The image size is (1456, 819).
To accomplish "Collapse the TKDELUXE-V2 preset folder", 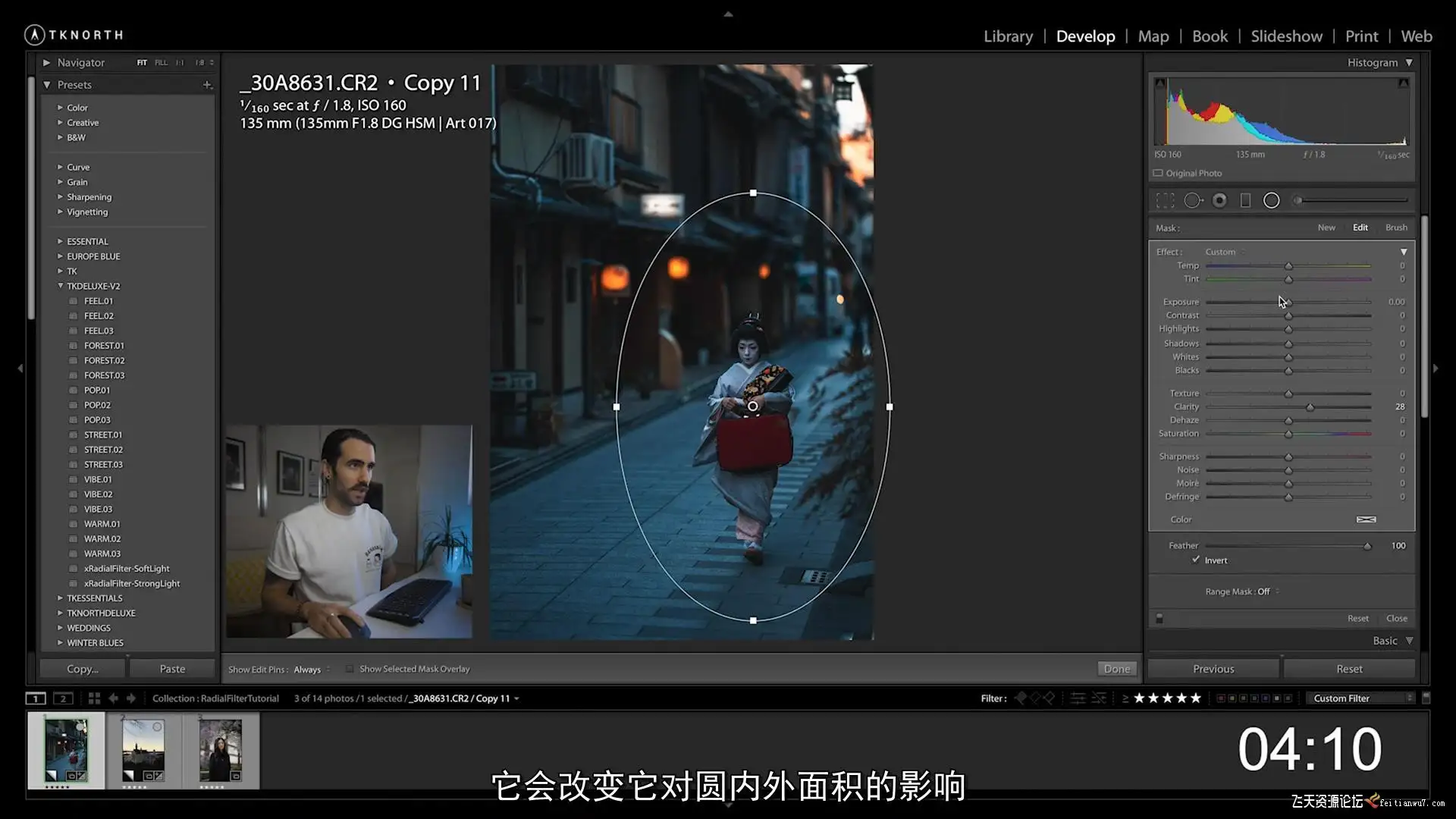I will (x=61, y=286).
